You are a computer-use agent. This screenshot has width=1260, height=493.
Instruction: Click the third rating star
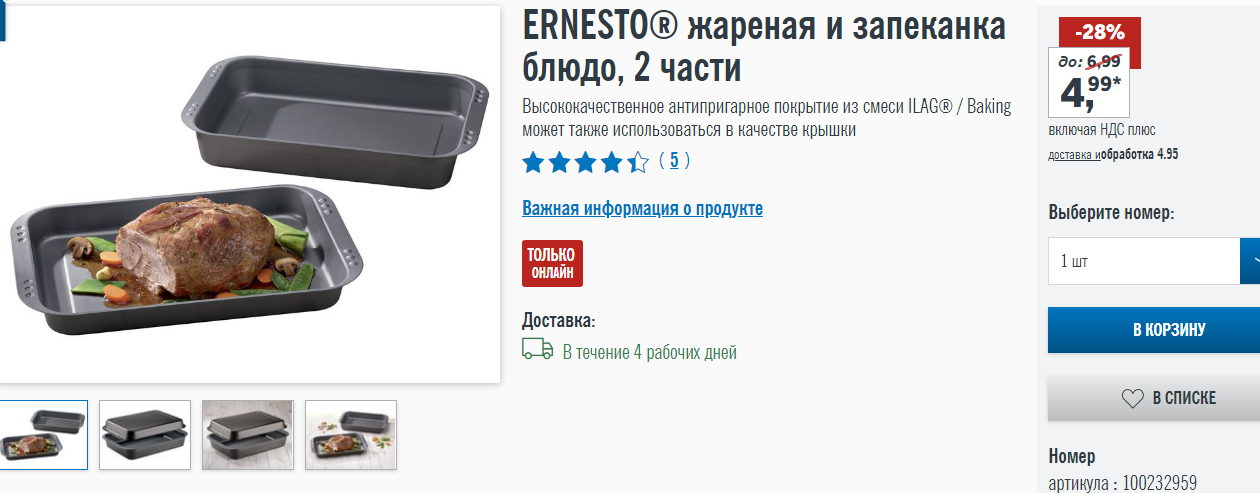(x=585, y=162)
